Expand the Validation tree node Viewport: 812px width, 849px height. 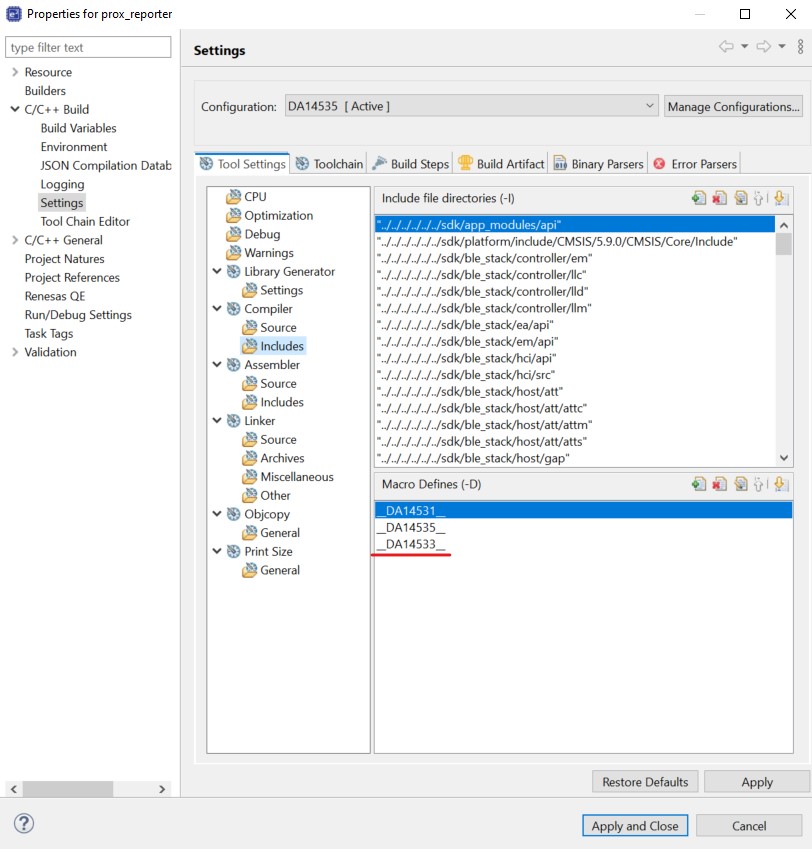pyautogui.click(x=15, y=352)
